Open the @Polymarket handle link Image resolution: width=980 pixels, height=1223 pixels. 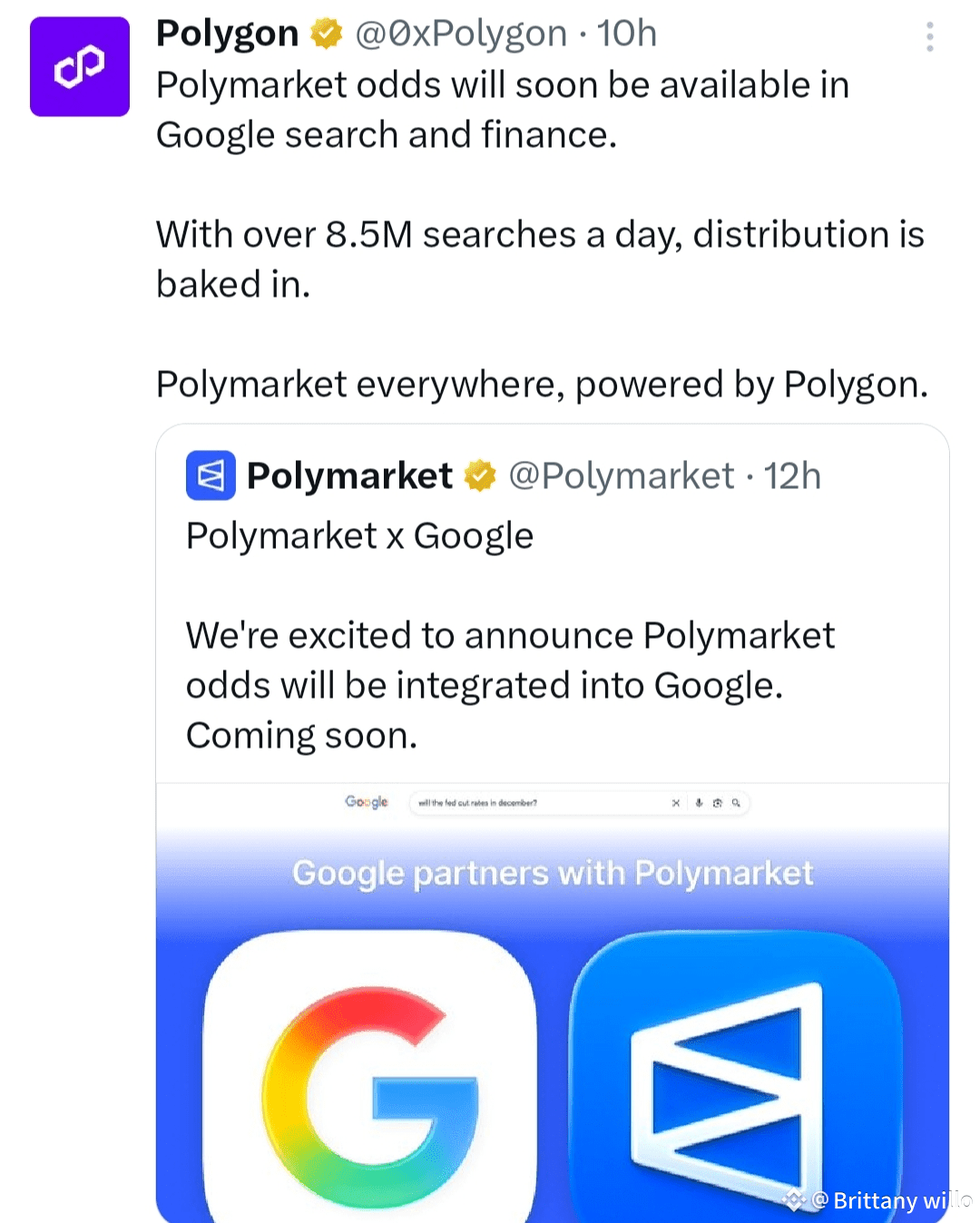[x=622, y=475]
